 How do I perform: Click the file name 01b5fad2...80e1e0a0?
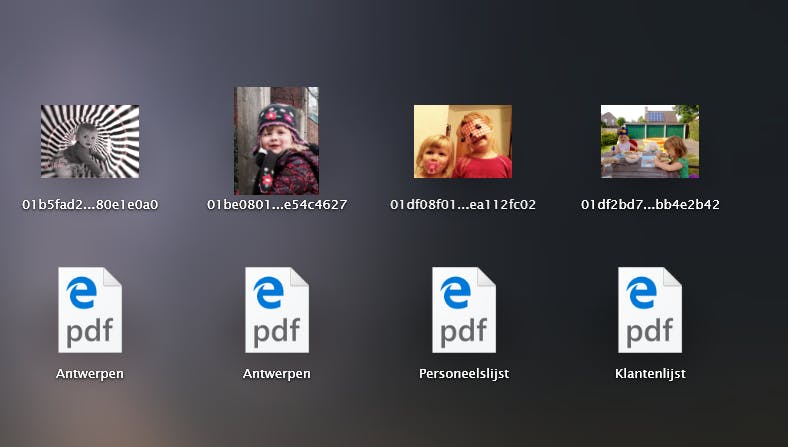(90, 205)
